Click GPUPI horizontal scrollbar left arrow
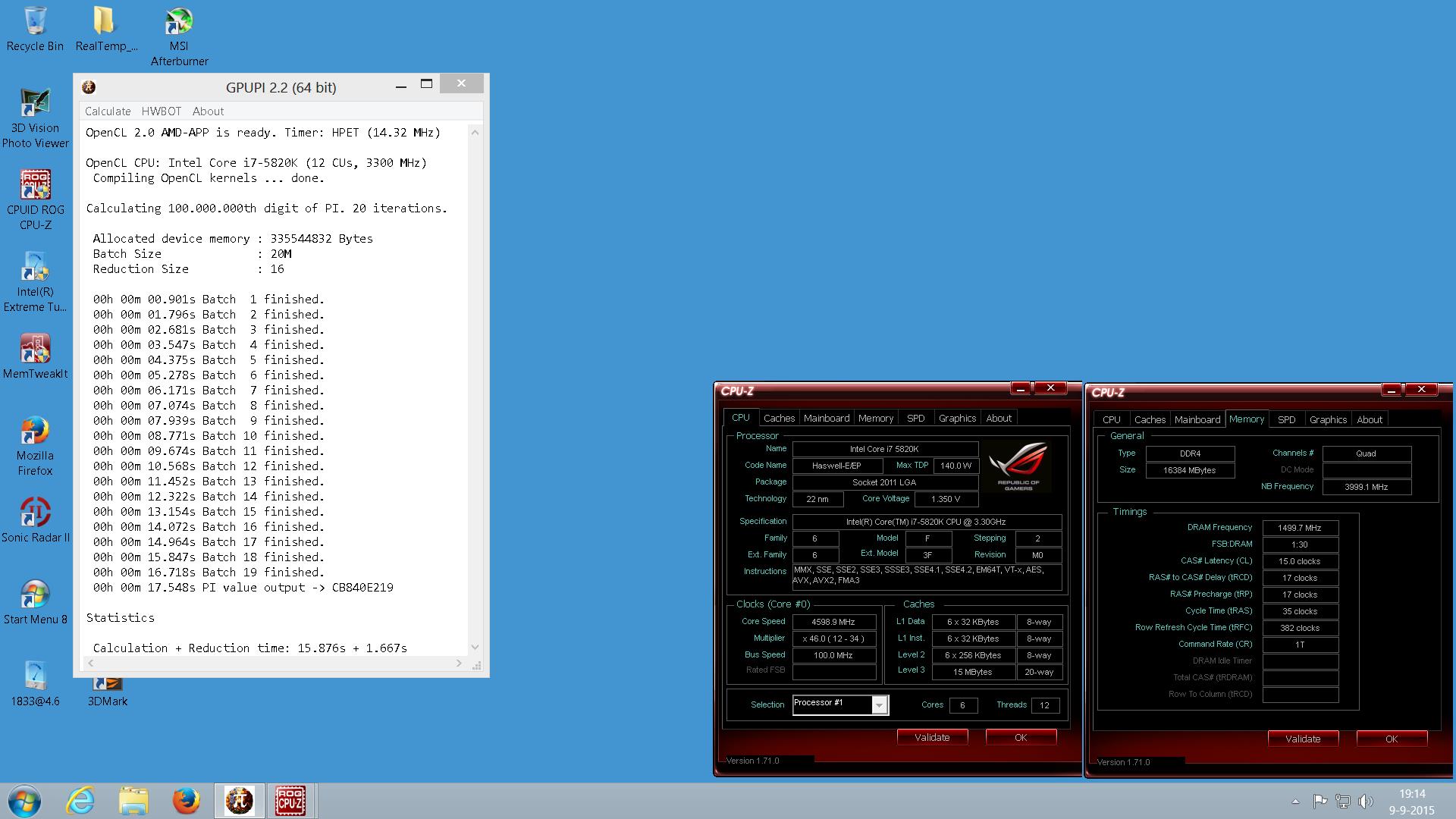The width and height of the screenshot is (1456, 819). 90,664
